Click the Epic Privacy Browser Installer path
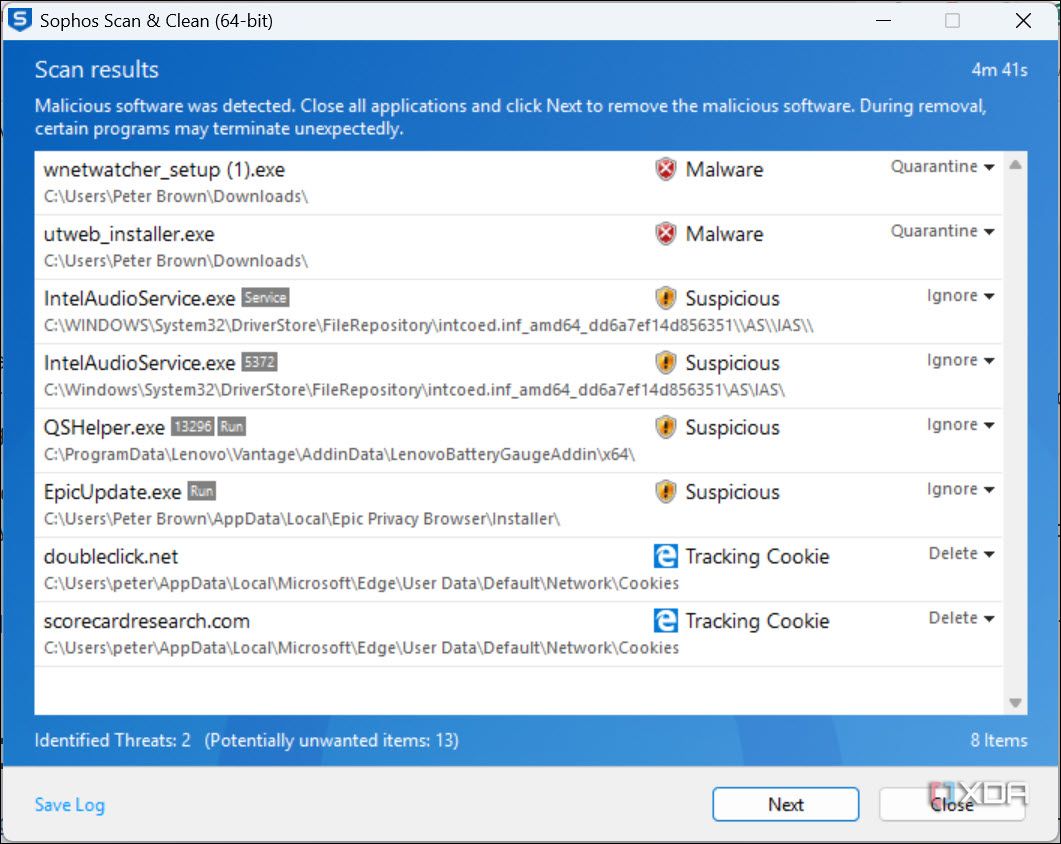 (302, 518)
